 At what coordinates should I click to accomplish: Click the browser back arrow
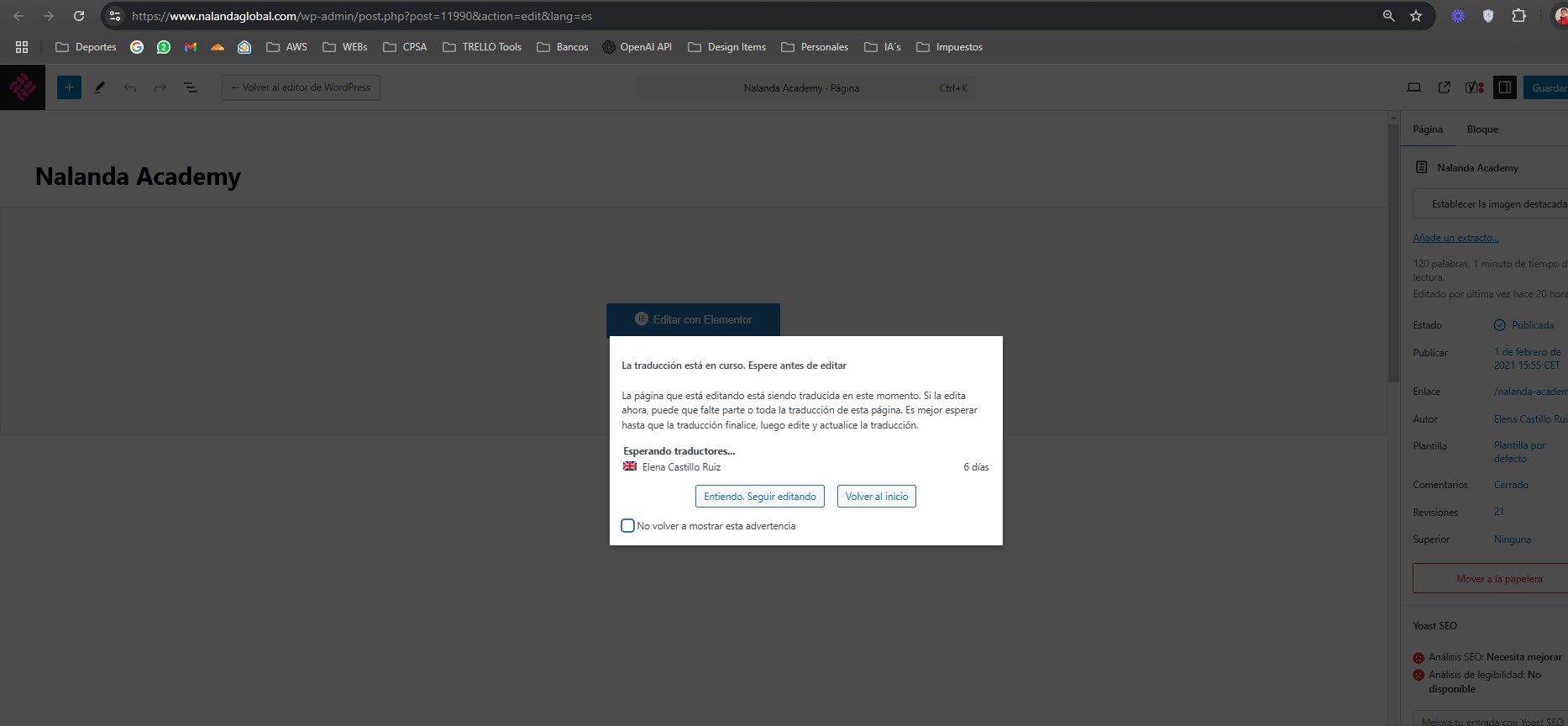tap(18, 16)
